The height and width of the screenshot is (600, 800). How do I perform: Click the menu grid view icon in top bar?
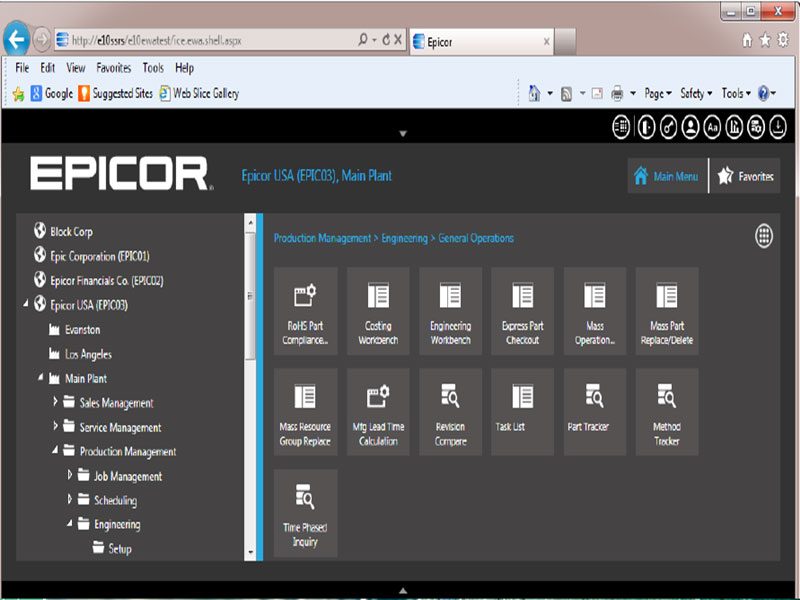tap(621, 127)
